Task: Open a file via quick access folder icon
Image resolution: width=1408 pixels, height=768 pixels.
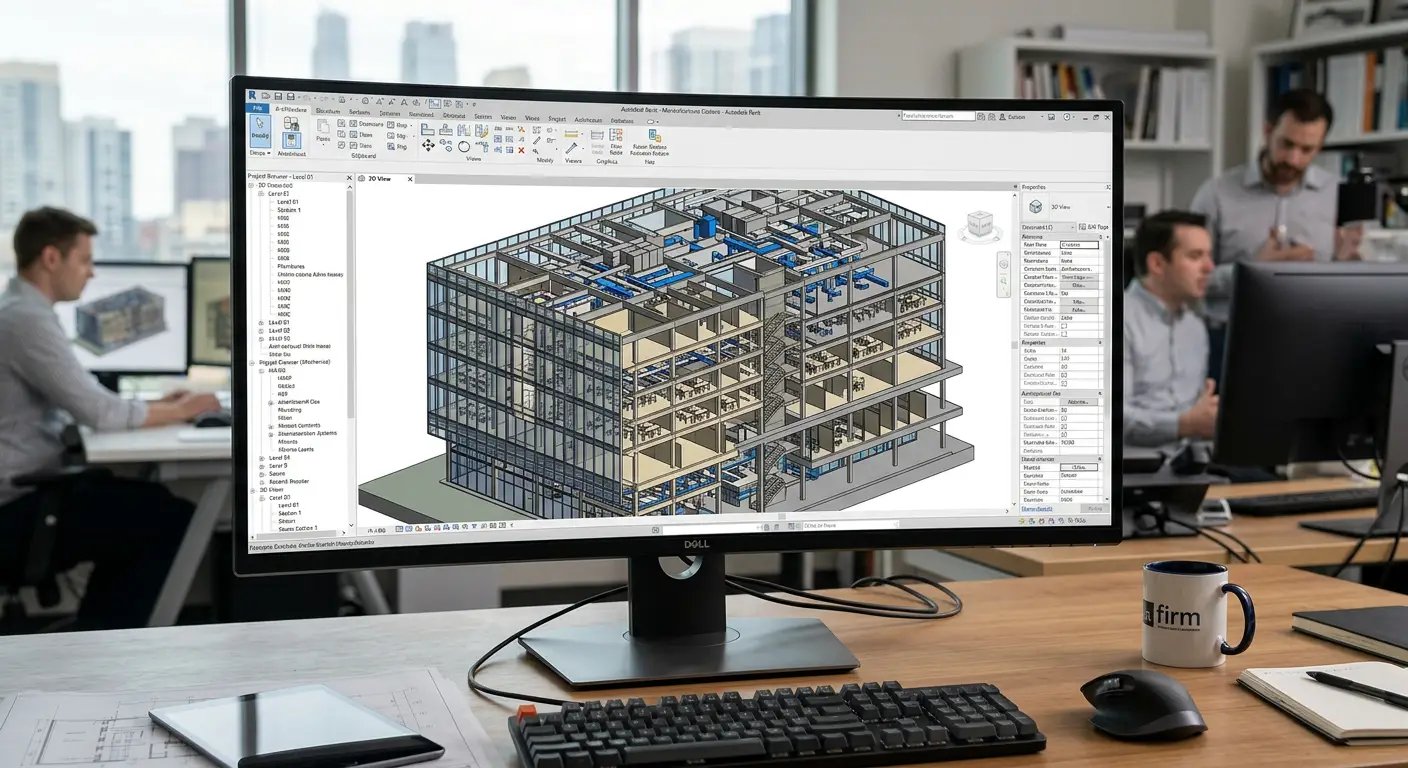Action: click(x=266, y=96)
